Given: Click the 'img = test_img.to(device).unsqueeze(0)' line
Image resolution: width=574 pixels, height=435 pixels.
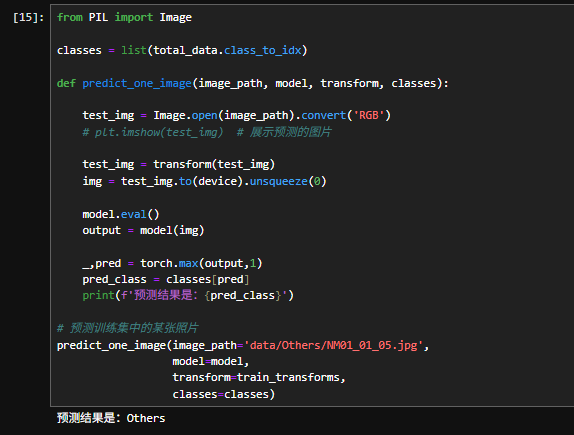Looking at the screenshot, I should pos(204,181).
